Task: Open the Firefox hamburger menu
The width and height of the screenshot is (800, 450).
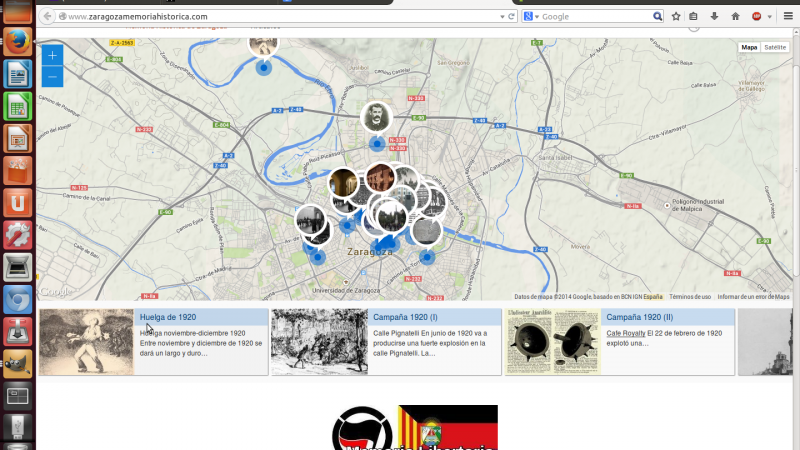Action: coord(787,17)
